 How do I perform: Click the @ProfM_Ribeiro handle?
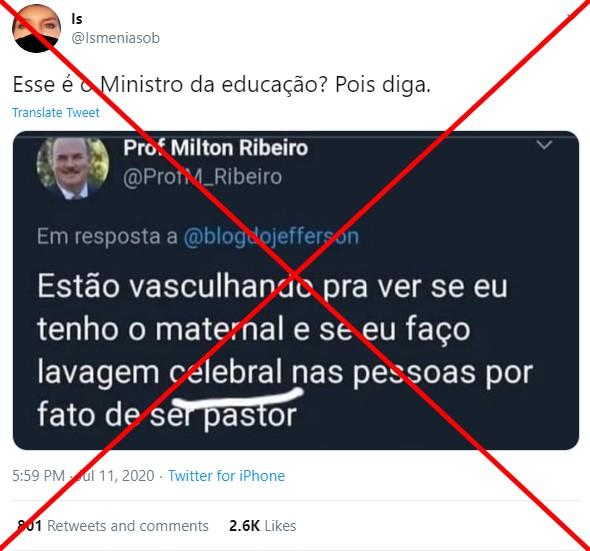202,177
